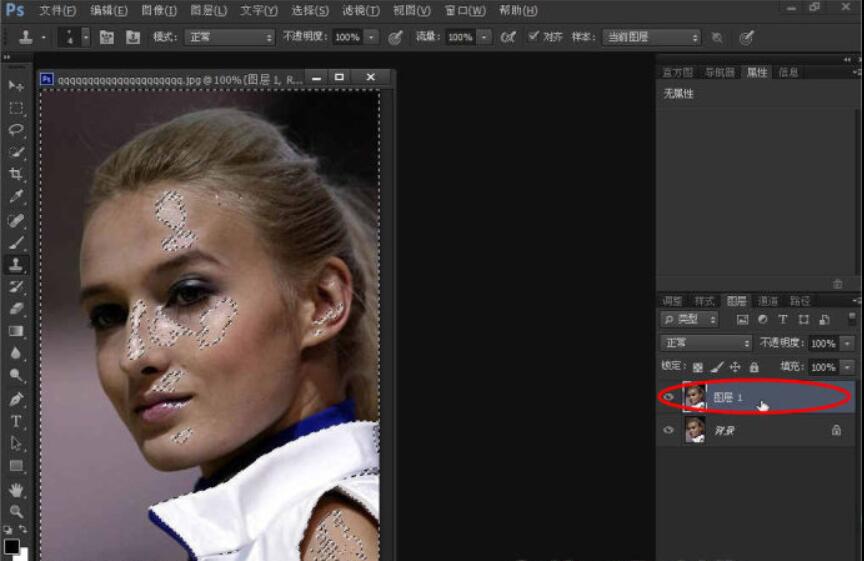This screenshot has width=864, height=561.
Task: Open the Layer menu
Action: pos(209,10)
